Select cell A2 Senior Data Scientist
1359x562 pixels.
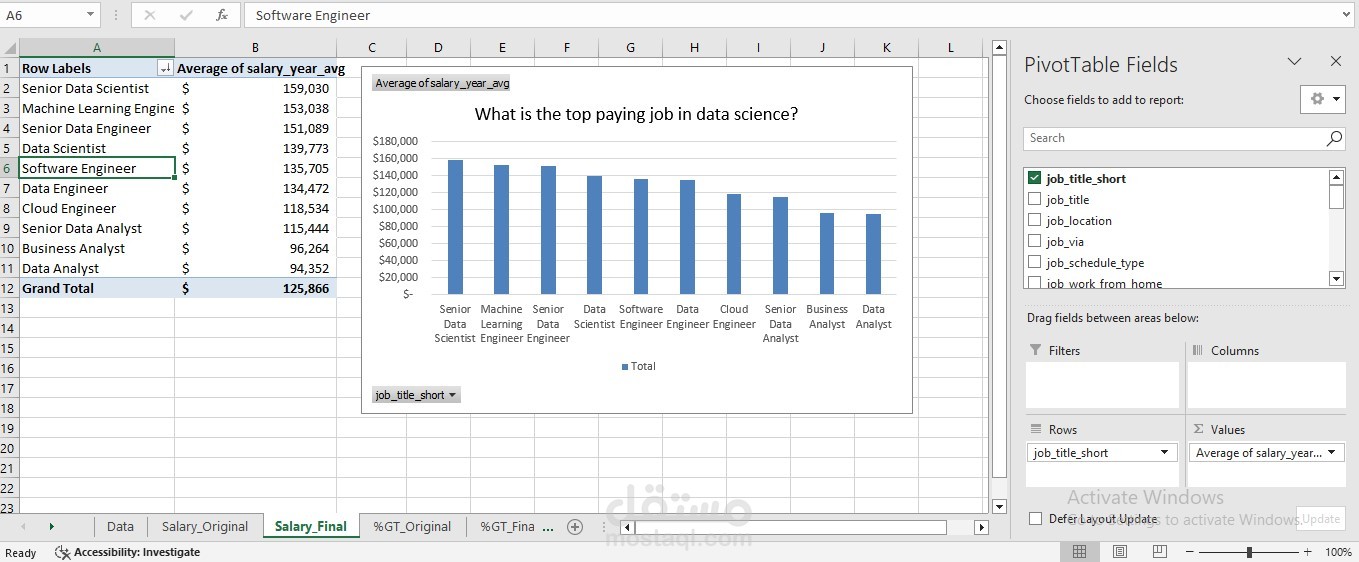97,88
